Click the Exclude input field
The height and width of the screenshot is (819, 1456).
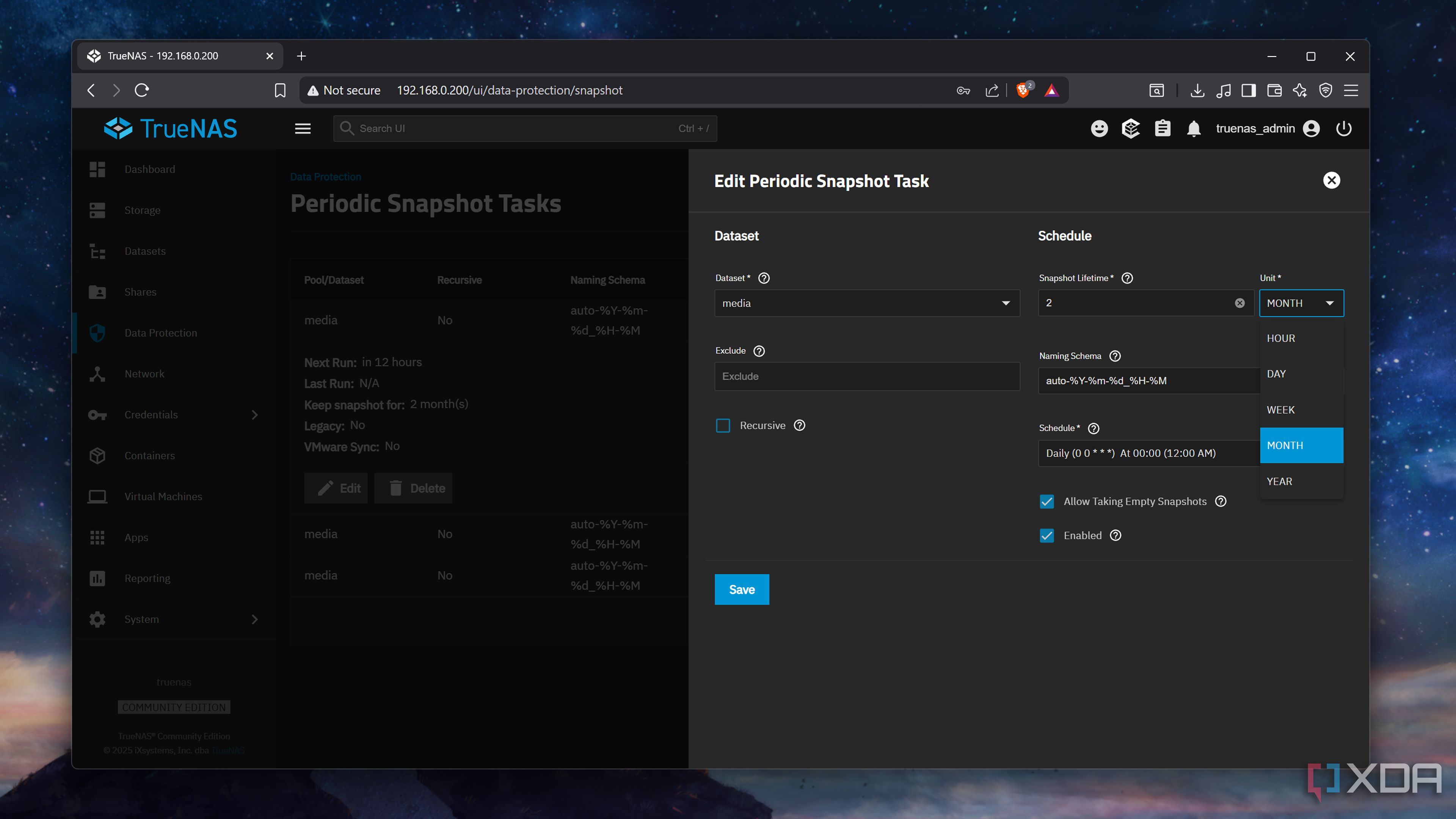point(866,376)
